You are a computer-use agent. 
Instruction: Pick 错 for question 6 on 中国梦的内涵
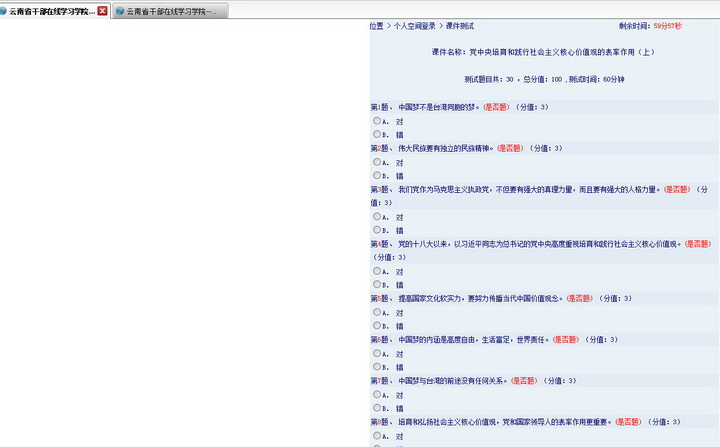[377, 366]
